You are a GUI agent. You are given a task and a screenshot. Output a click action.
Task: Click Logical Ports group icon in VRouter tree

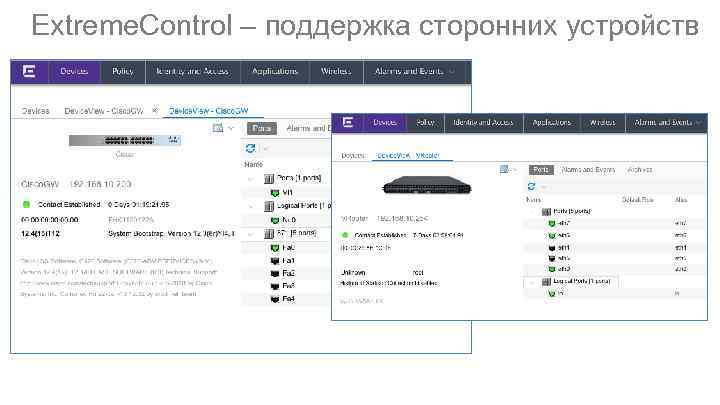[x=546, y=281]
